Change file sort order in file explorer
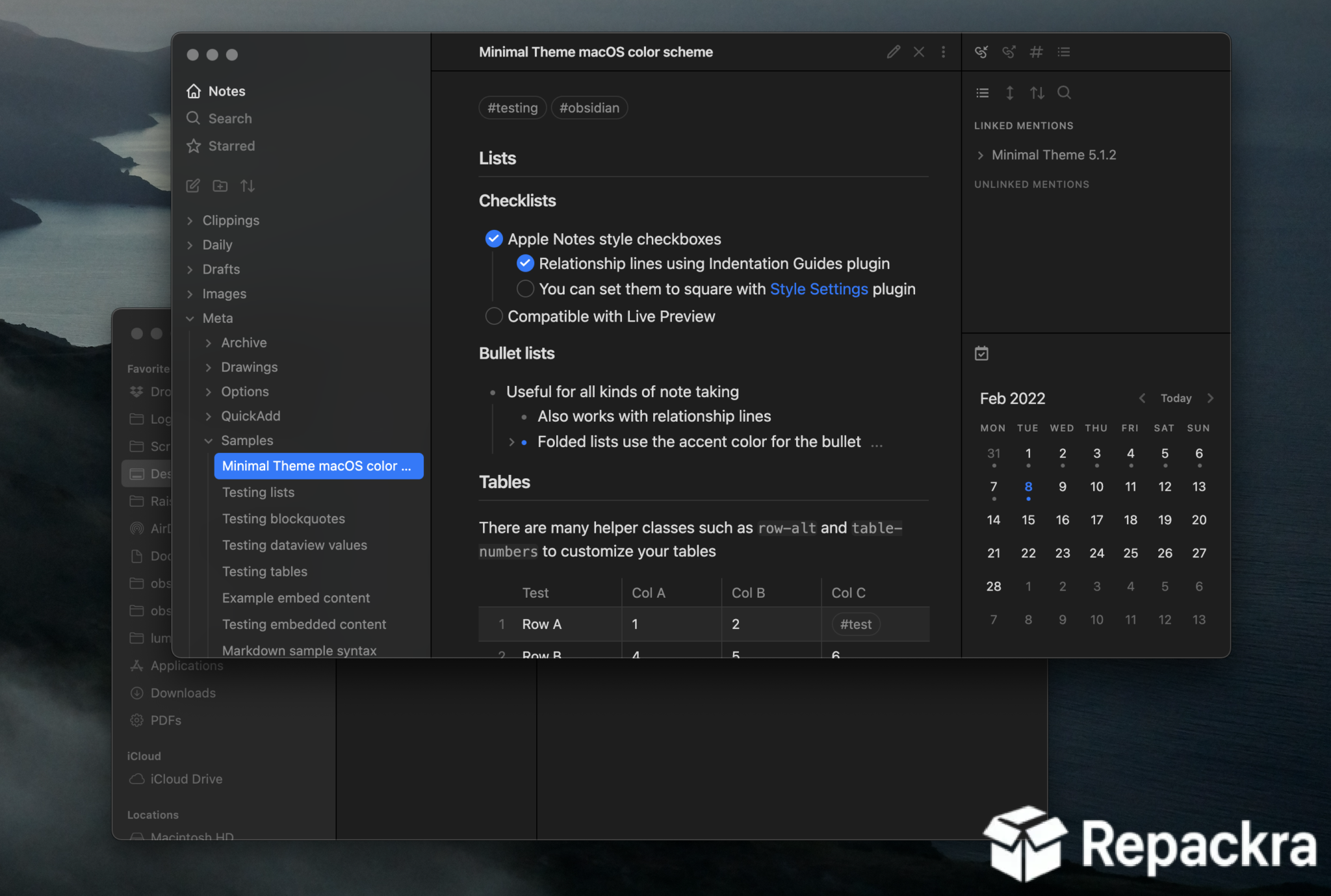The height and width of the screenshot is (896, 1331). pyautogui.click(x=248, y=186)
